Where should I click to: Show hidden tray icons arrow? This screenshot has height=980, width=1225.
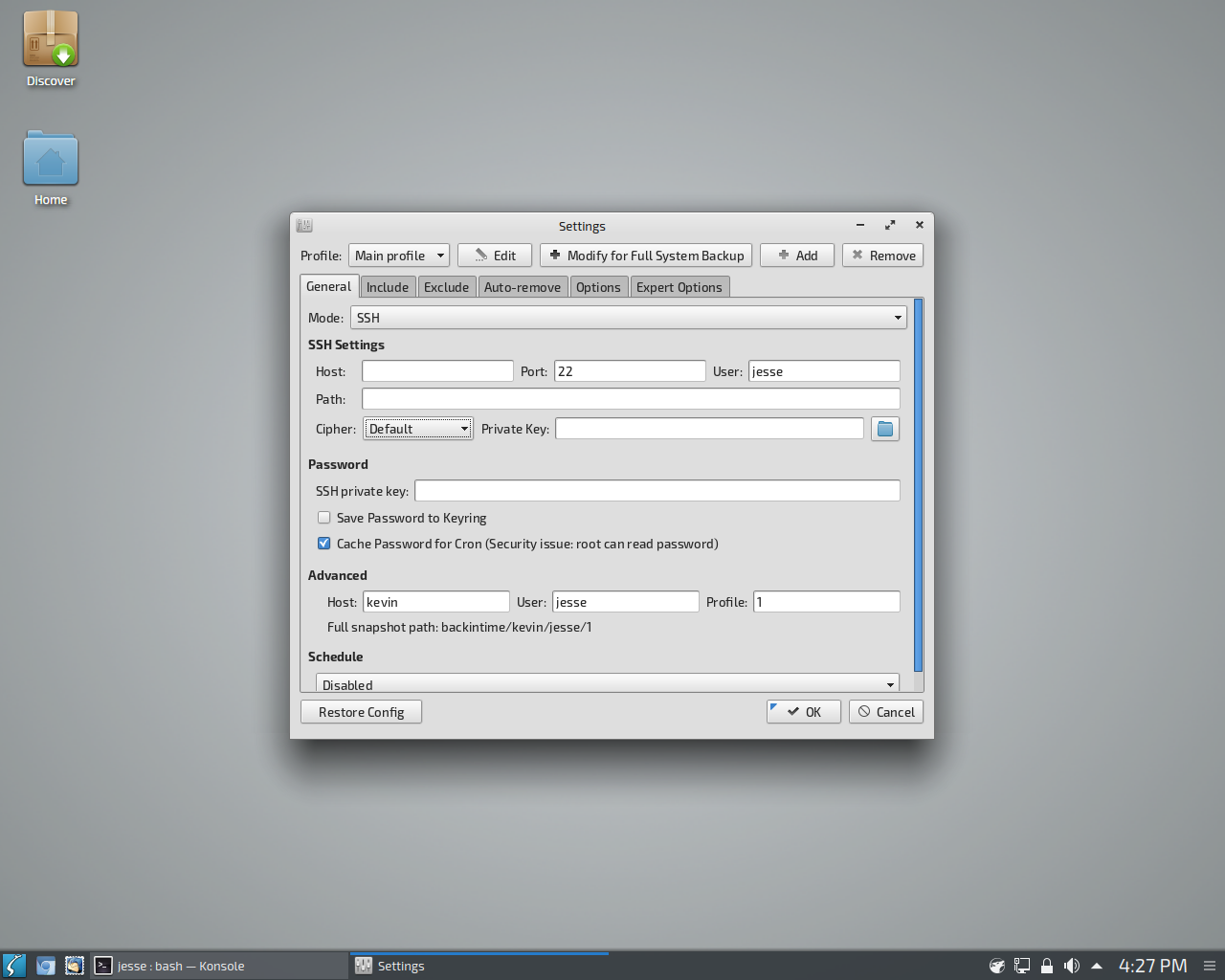1097,966
